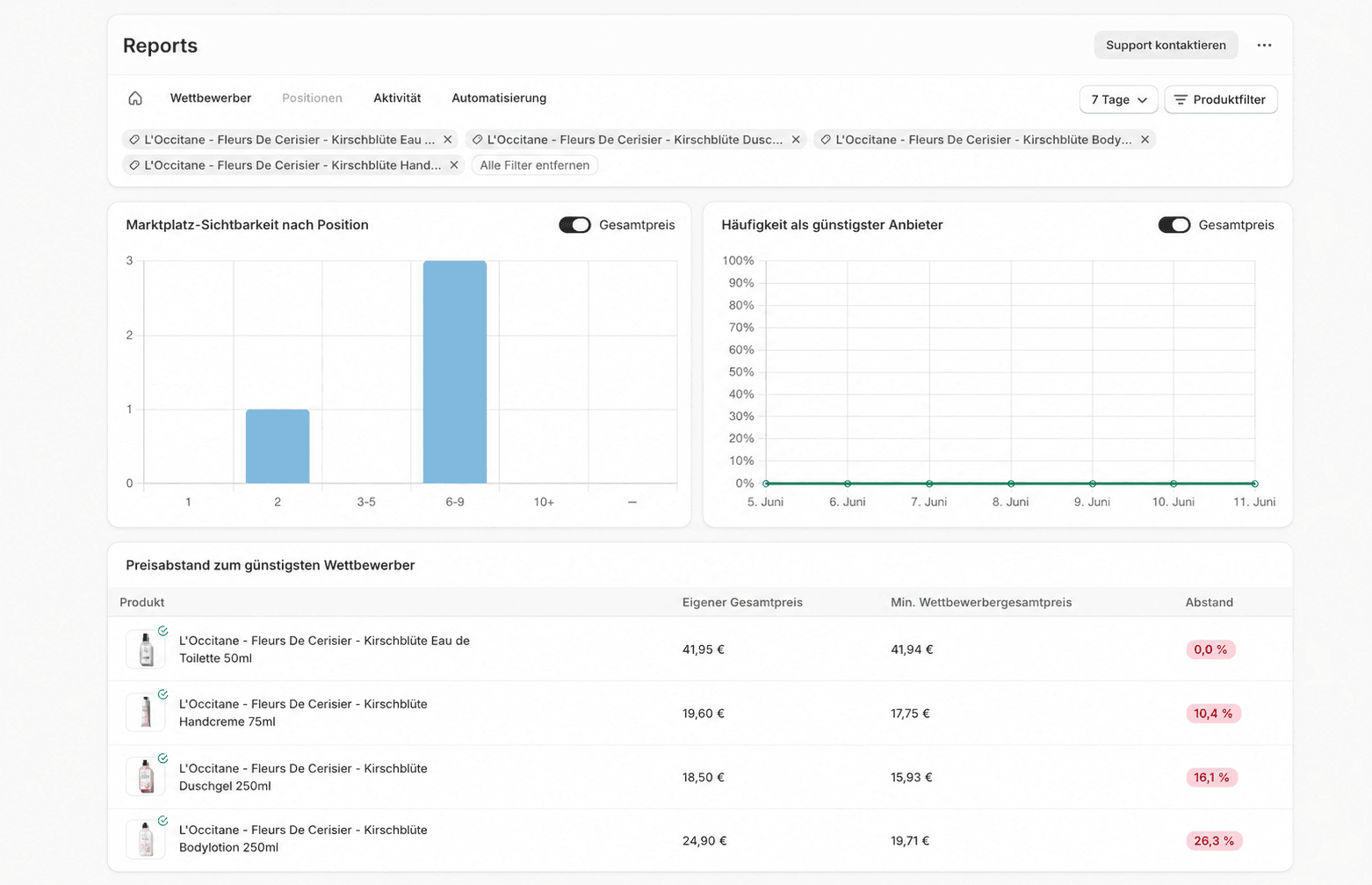1372x885 pixels.
Task: Toggle Gesamtpreis on the Marktplatz-Sichtbarkeit chart
Action: [x=575, y=225]
